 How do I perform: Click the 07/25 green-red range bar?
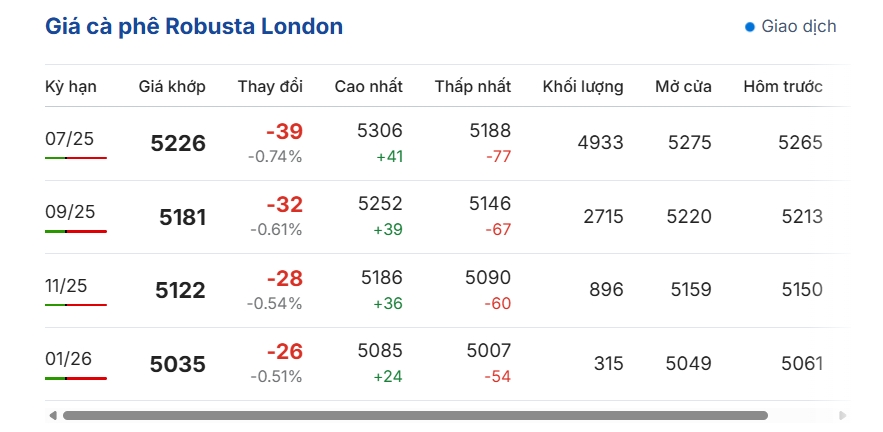76,158
